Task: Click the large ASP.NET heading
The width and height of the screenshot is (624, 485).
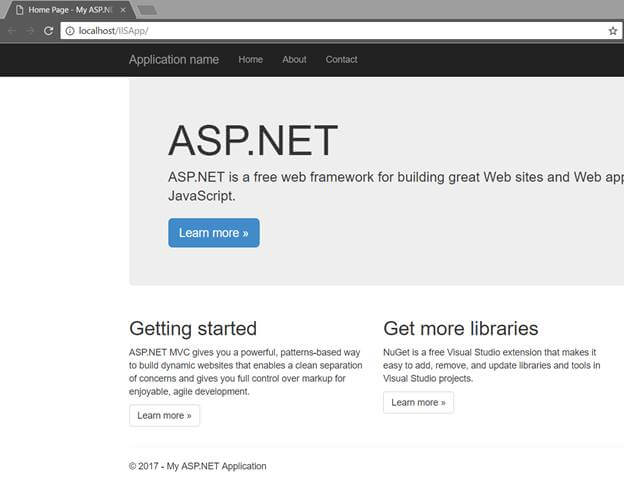Action: pos(253,140)
